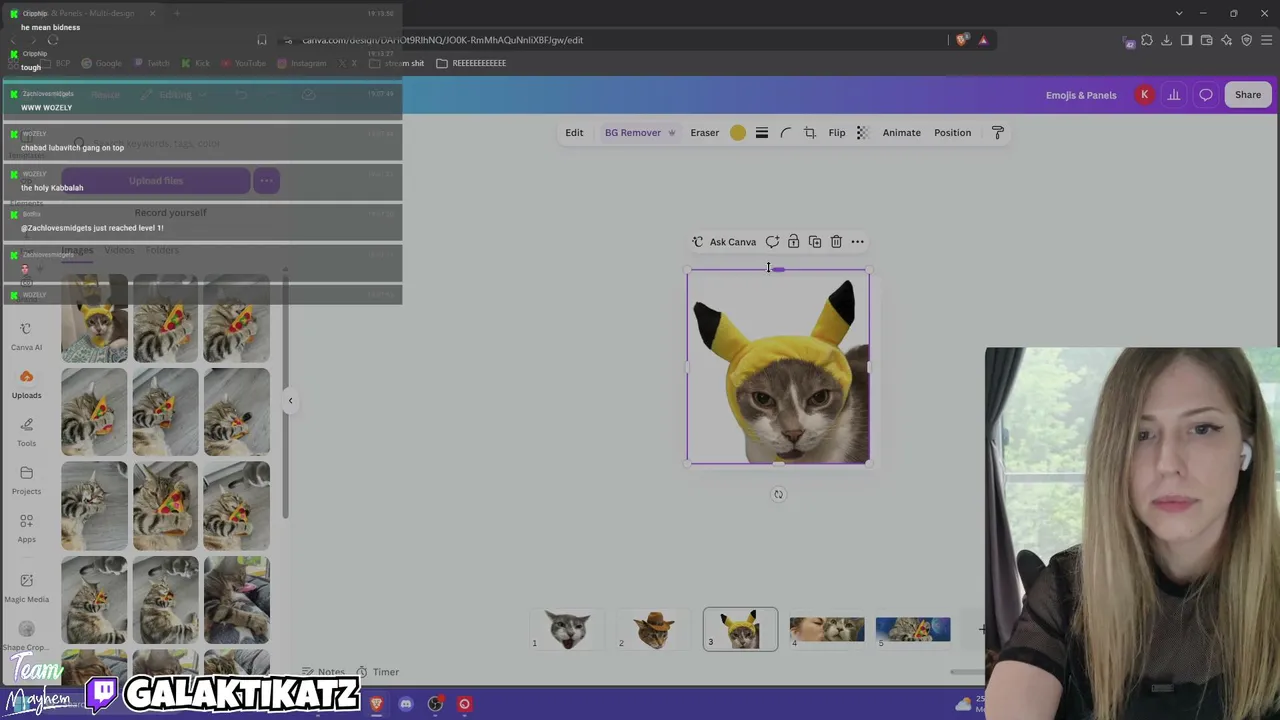Open the Edit image option
The width and height of the screenshot is (1280, 720).
pos(574,133)
